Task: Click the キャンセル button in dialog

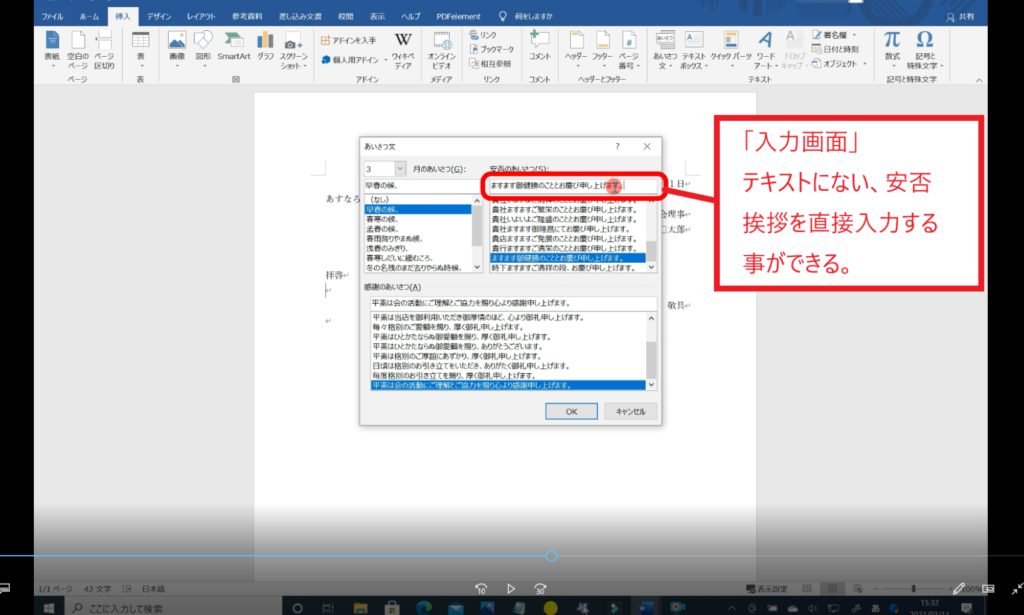Action: [629, 411]
